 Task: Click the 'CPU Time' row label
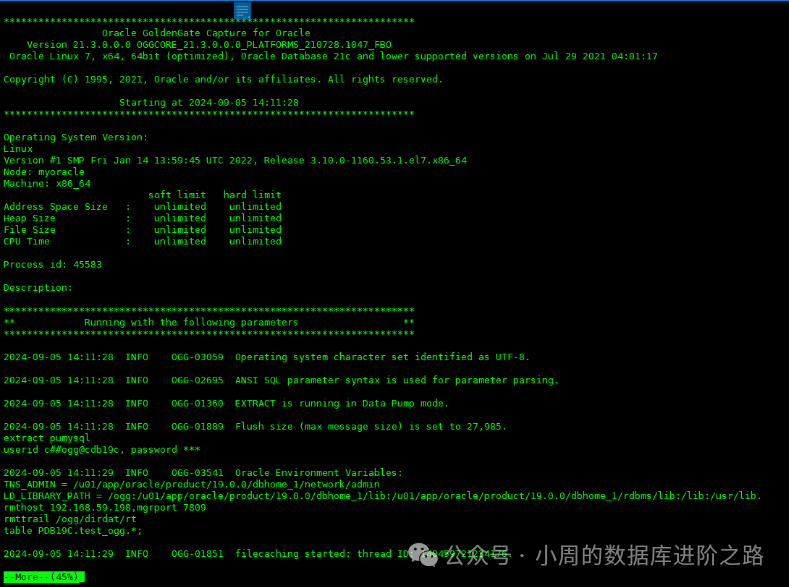[x=27, y=241]
